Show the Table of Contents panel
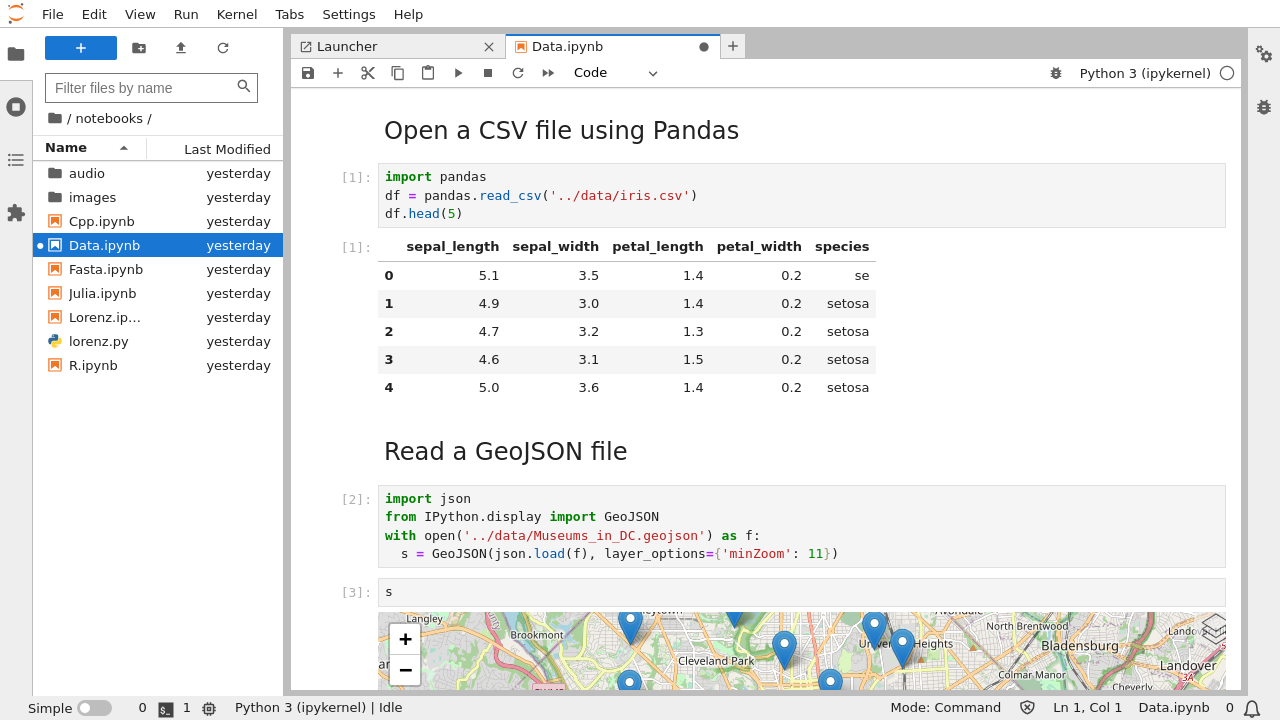The width and height of the screenshot is (1280, 720). click(x=16, y=160)
